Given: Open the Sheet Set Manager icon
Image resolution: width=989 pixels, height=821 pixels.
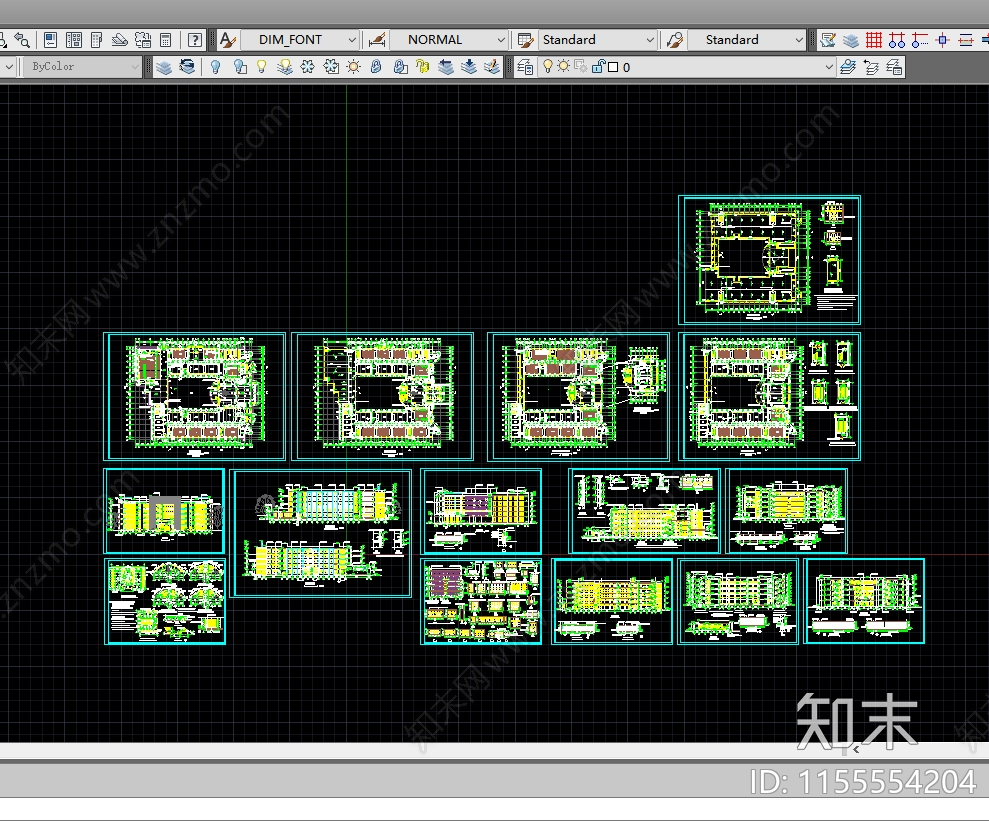Looking at the screenshot, I should (x=119, y=40).
